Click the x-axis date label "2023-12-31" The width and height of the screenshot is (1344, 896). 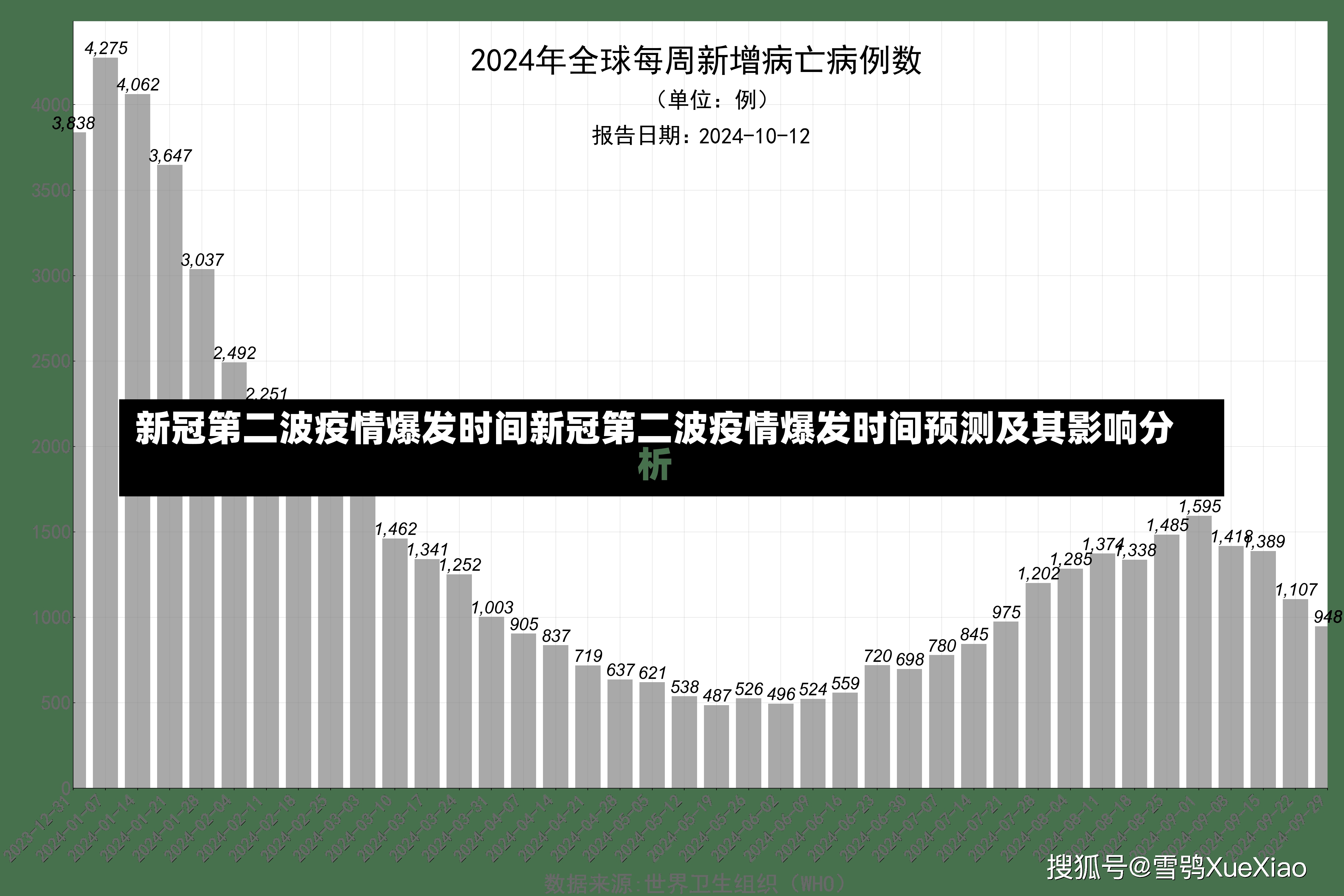tap(37, 828)
